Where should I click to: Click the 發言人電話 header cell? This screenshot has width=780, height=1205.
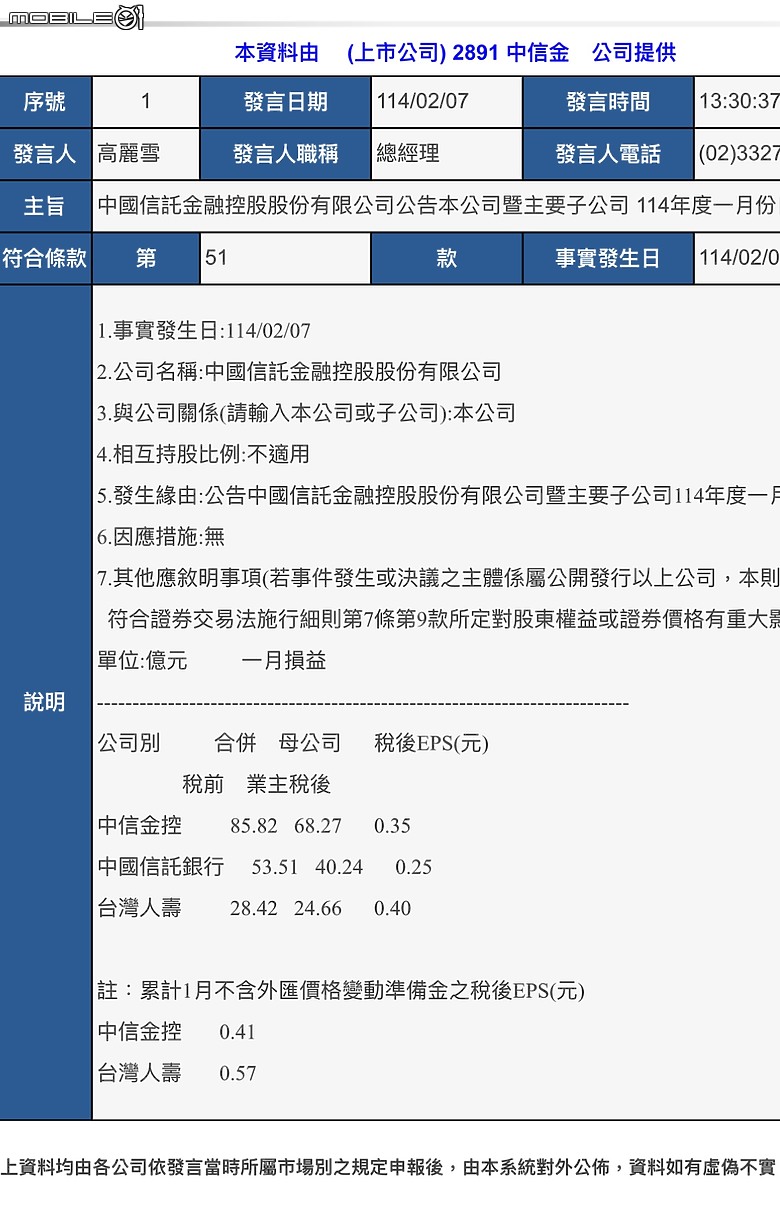point(608,154)
